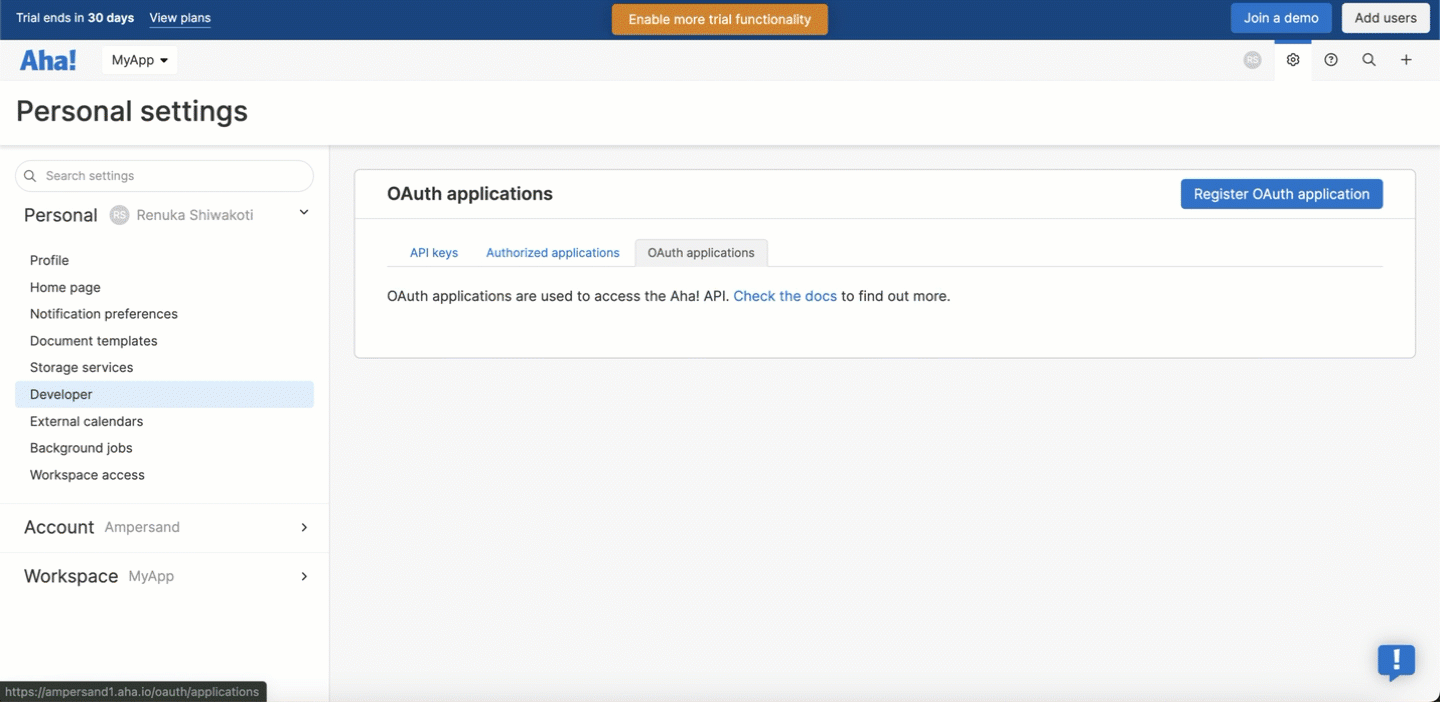Open the MyApp workspace dropdown
The height and width of the screenshot is (702, 1440).
coord(140,60)
